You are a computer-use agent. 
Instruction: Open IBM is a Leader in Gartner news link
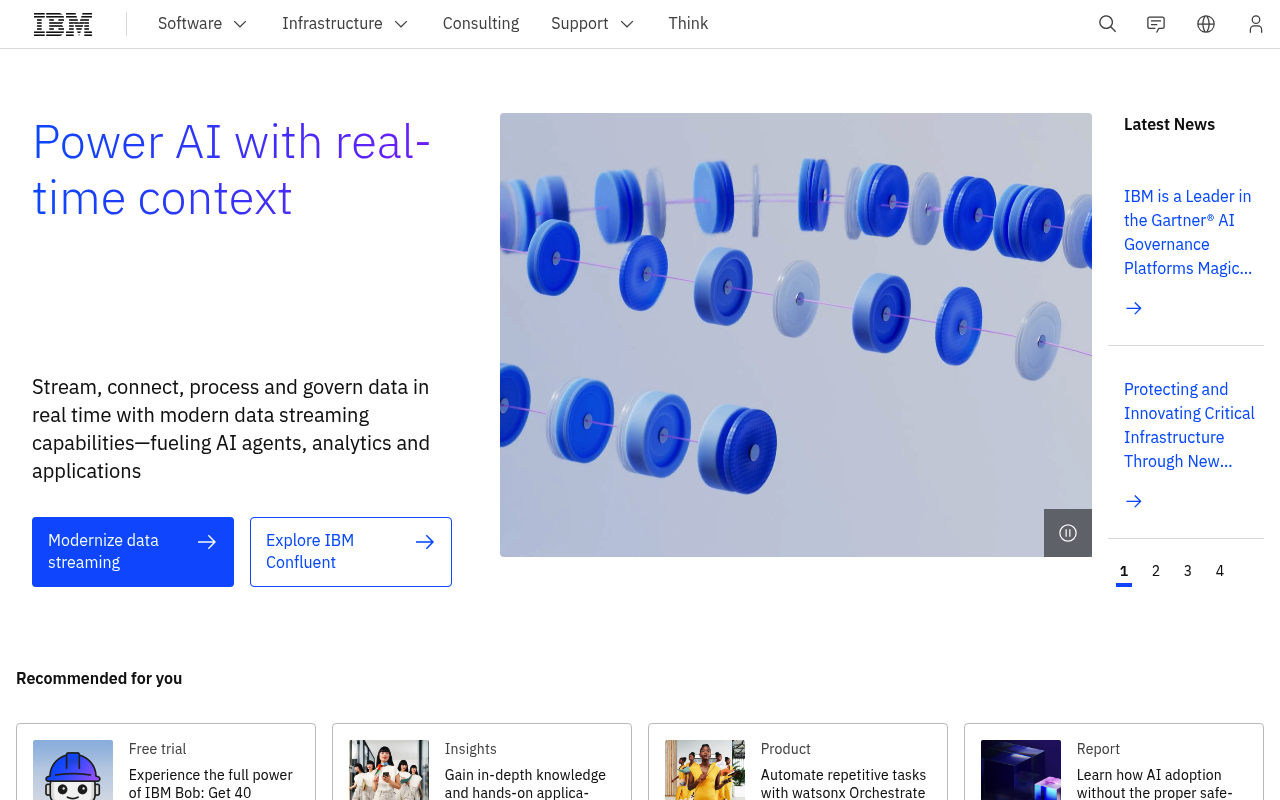click(1187, 232)
